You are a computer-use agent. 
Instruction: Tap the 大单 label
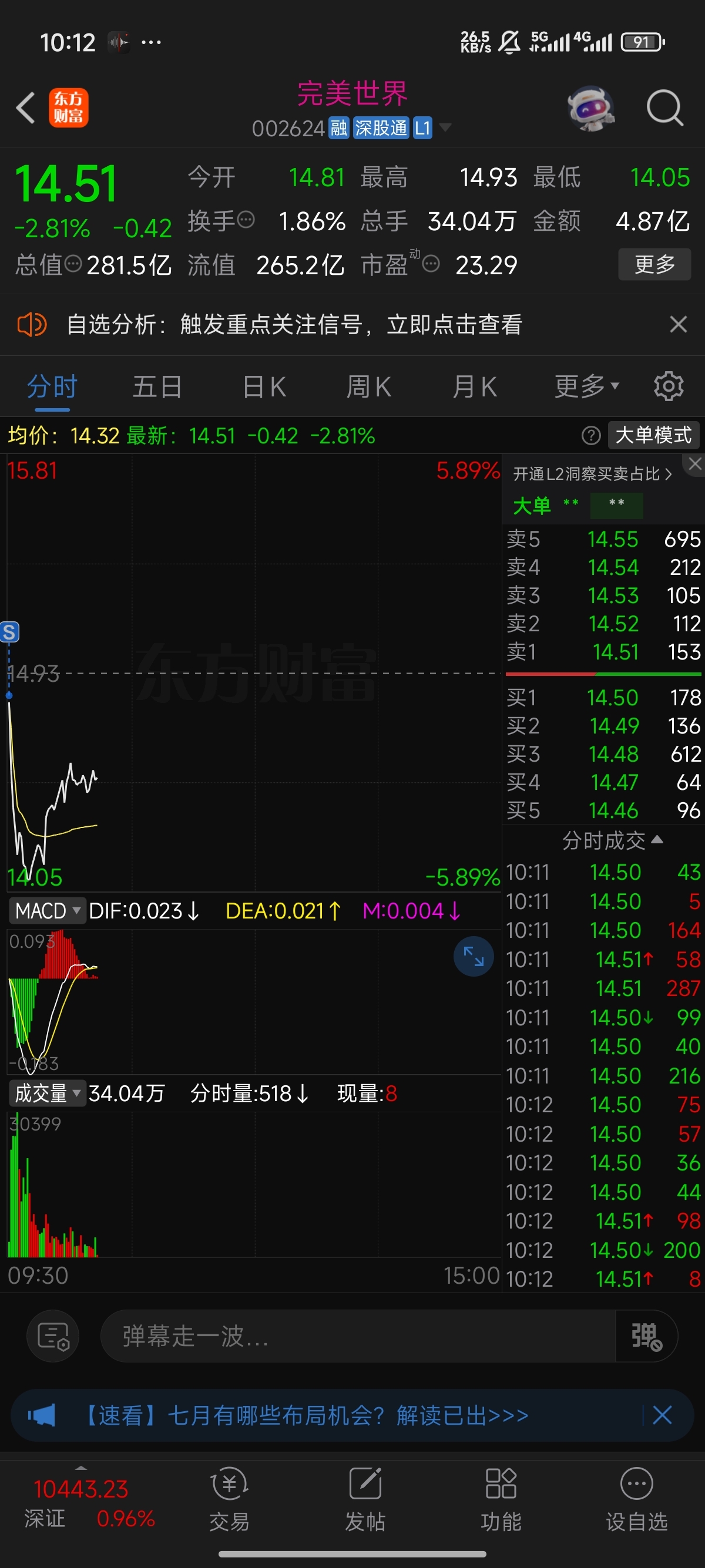click(532, 505)
